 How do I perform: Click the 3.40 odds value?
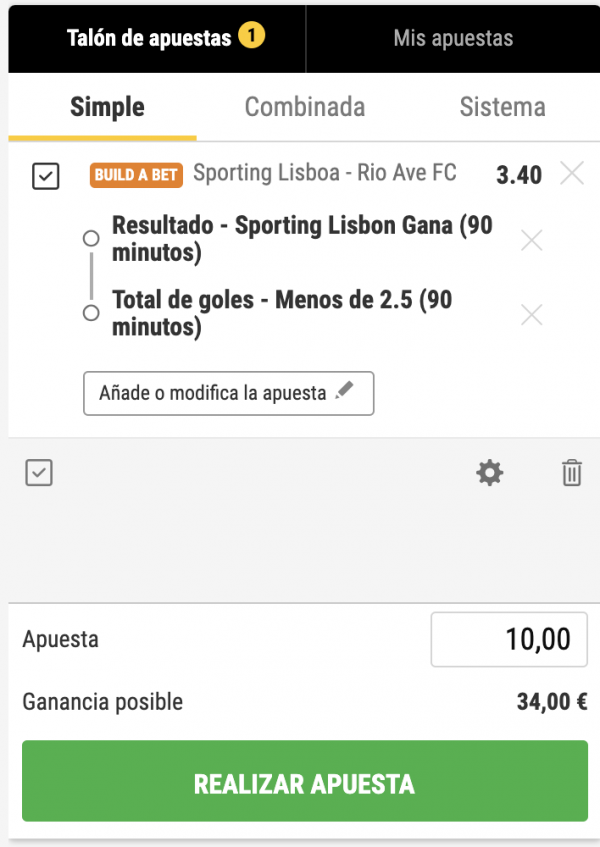pos(519,176)
